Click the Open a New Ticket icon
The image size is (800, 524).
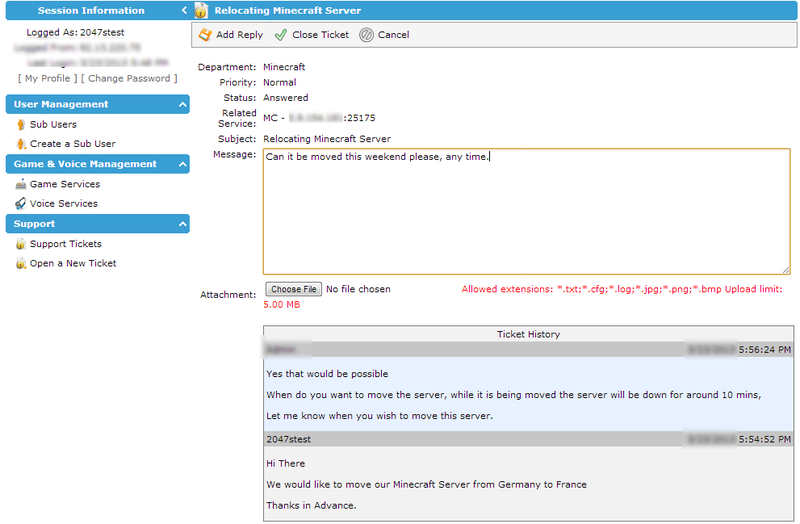point(20,263)
